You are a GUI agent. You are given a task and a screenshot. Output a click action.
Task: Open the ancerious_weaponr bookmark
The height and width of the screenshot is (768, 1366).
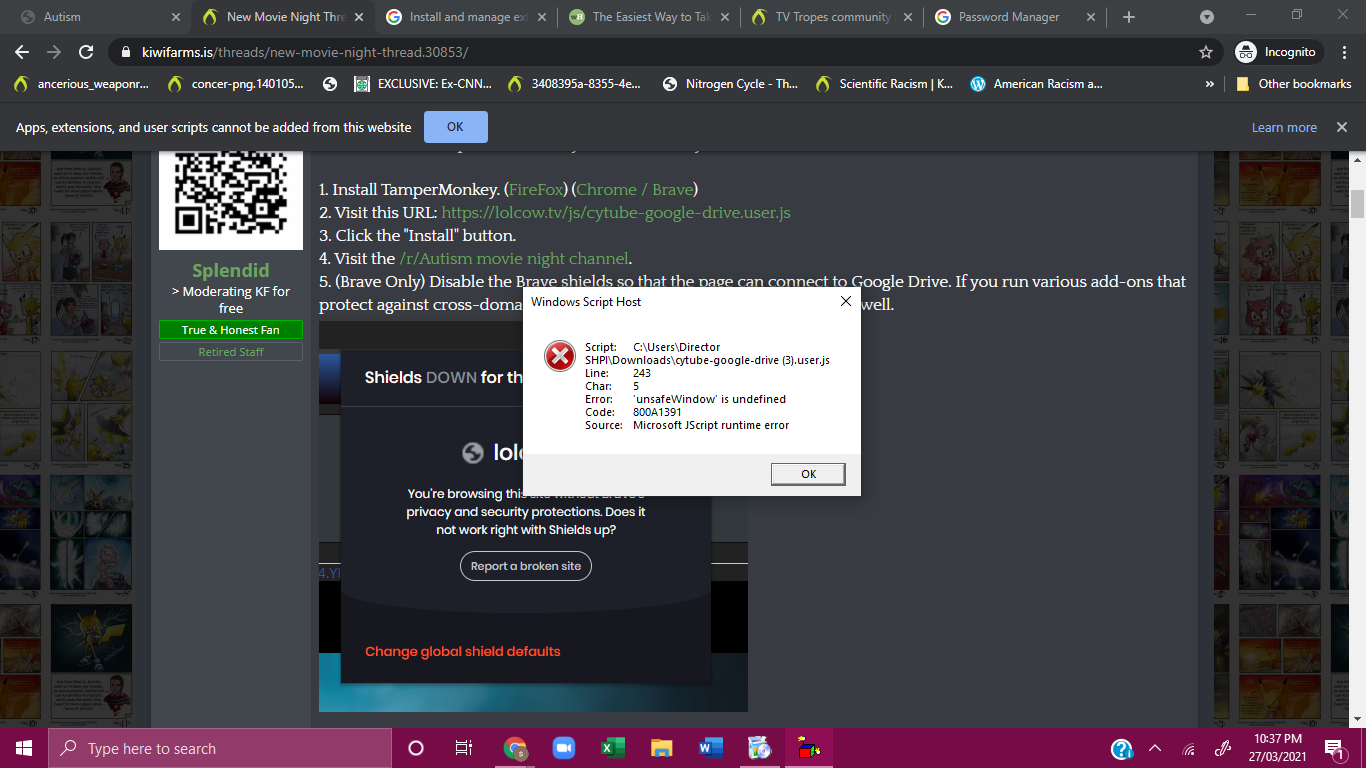point(81,84)
